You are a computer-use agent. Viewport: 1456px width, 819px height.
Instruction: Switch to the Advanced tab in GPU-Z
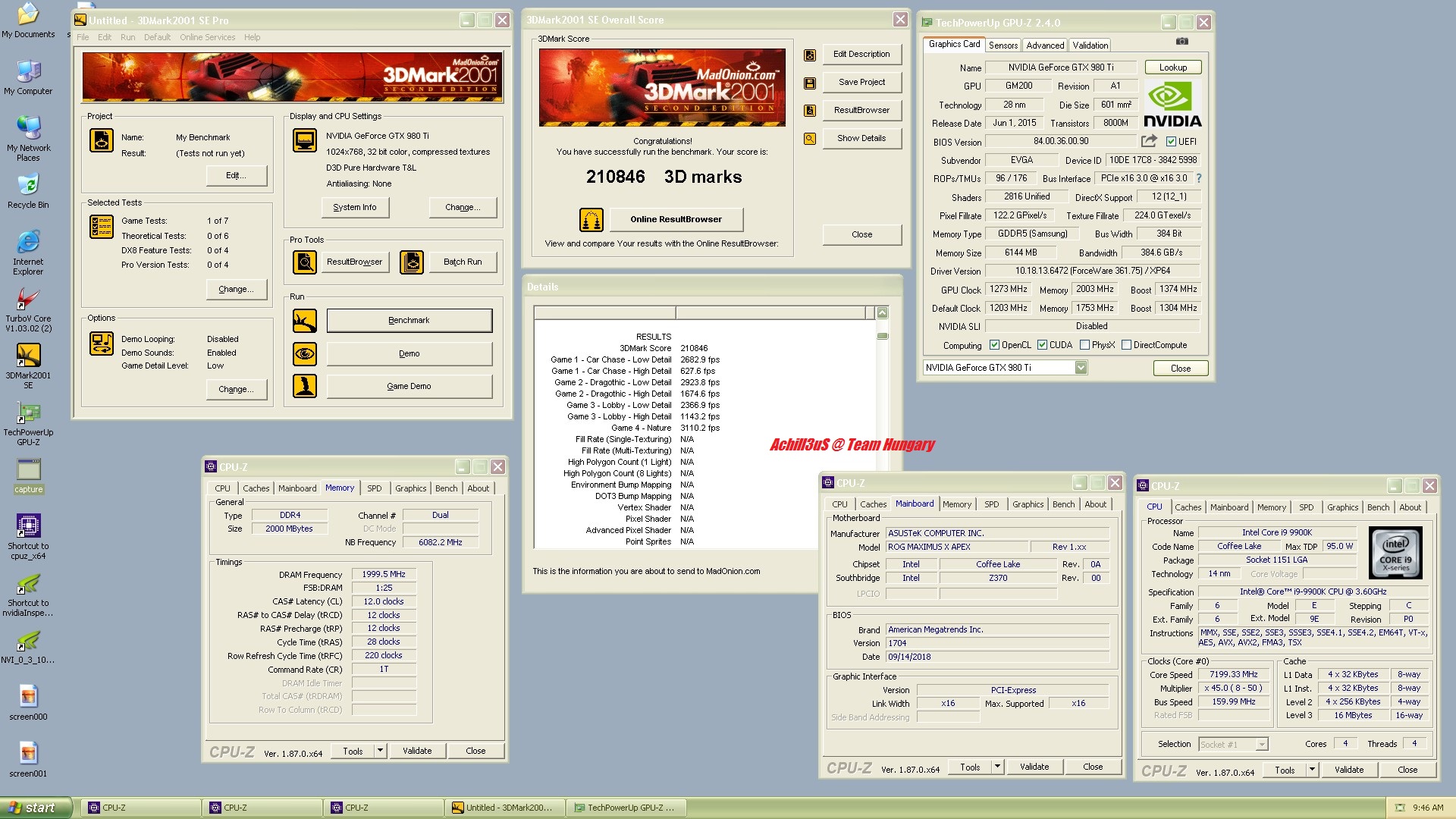[x=1045, y=45]
